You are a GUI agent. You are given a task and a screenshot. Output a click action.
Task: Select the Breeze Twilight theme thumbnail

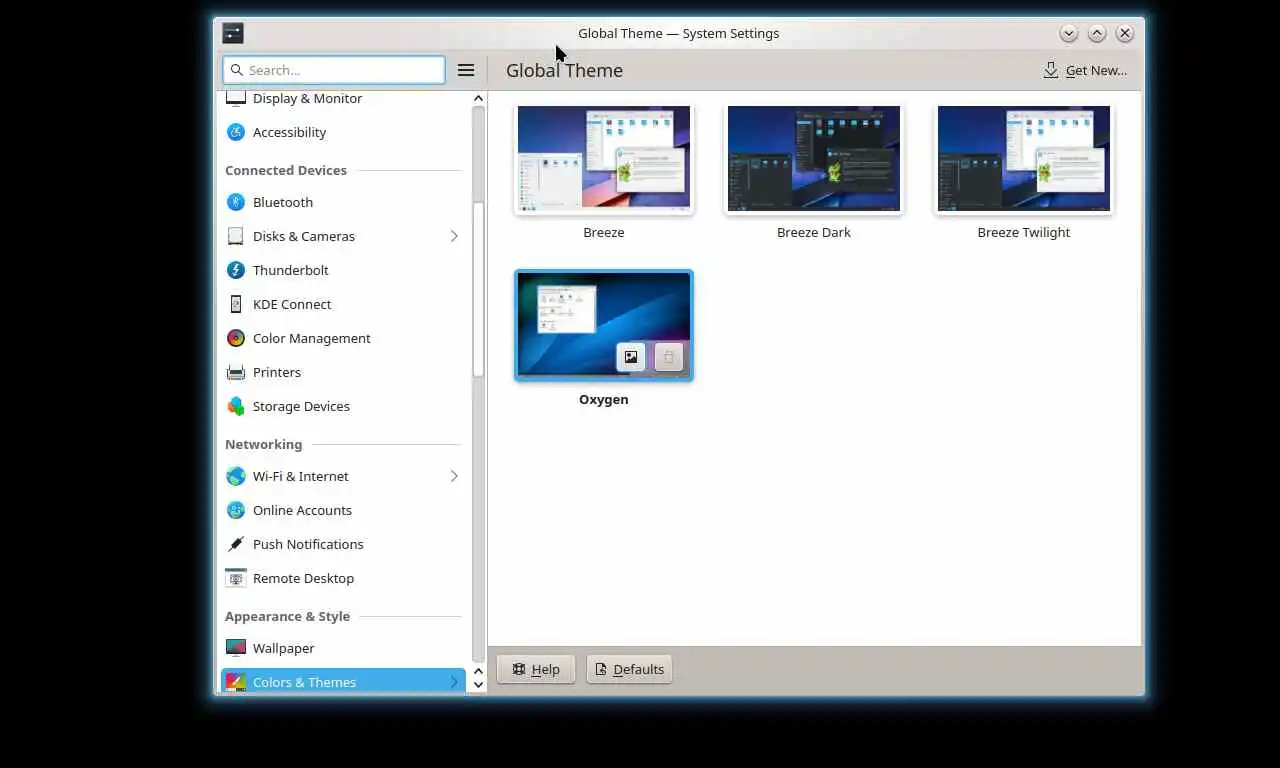(x=1024, y=159)
